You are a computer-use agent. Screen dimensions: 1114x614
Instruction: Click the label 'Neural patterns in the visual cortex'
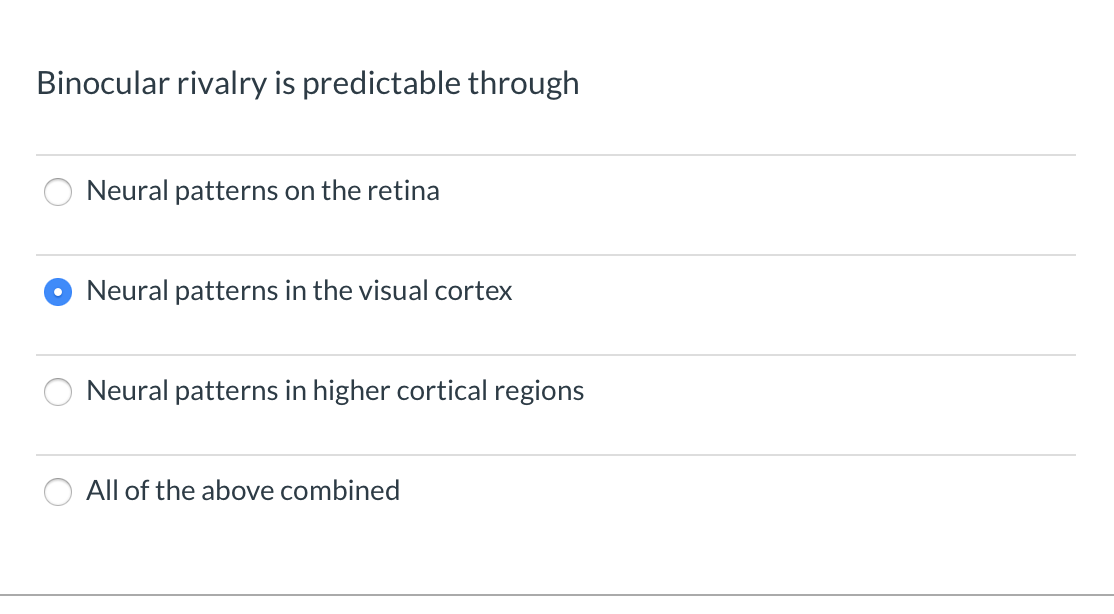click(x=299, y=292)
